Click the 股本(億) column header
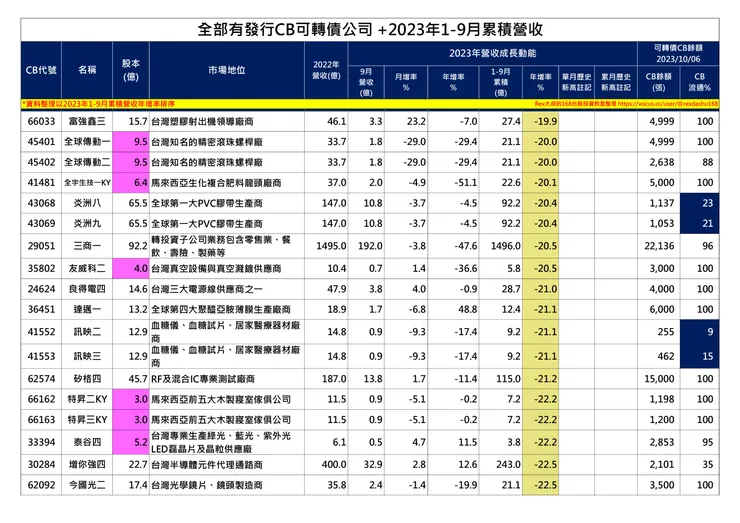Viewport: 740px width, 523px height. (131, 70)
